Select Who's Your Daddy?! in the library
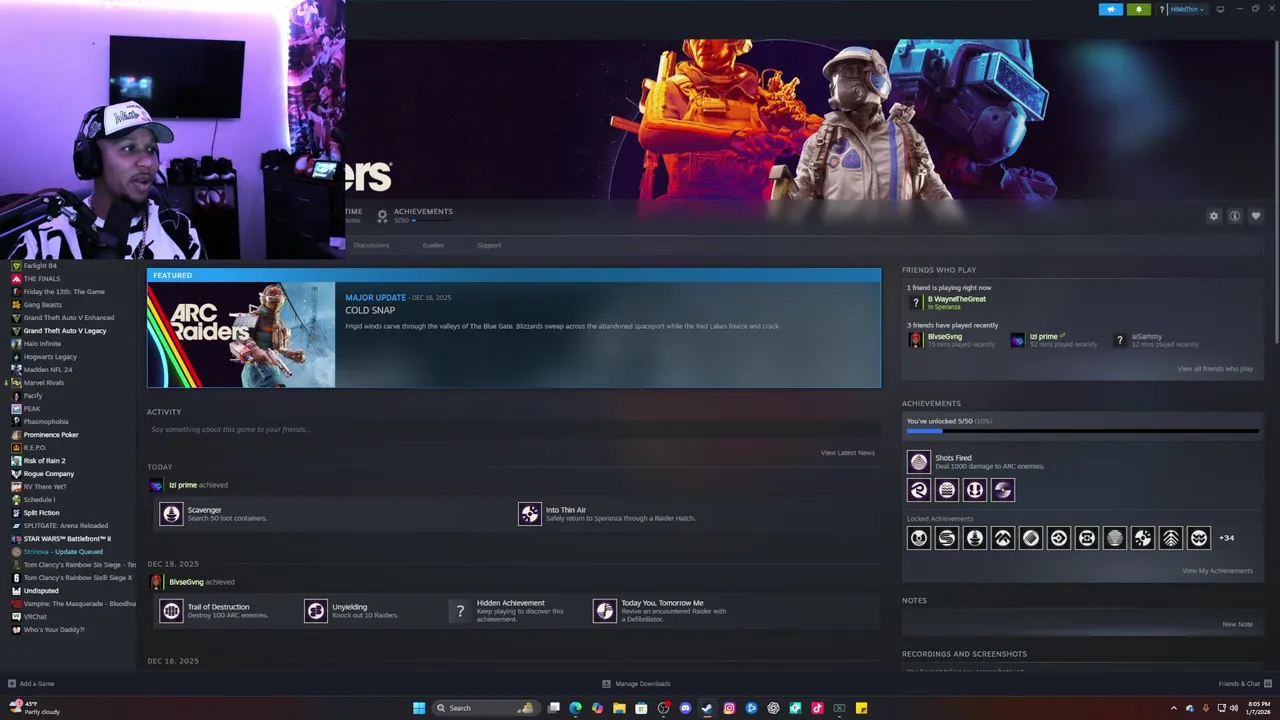 [54, 630]
